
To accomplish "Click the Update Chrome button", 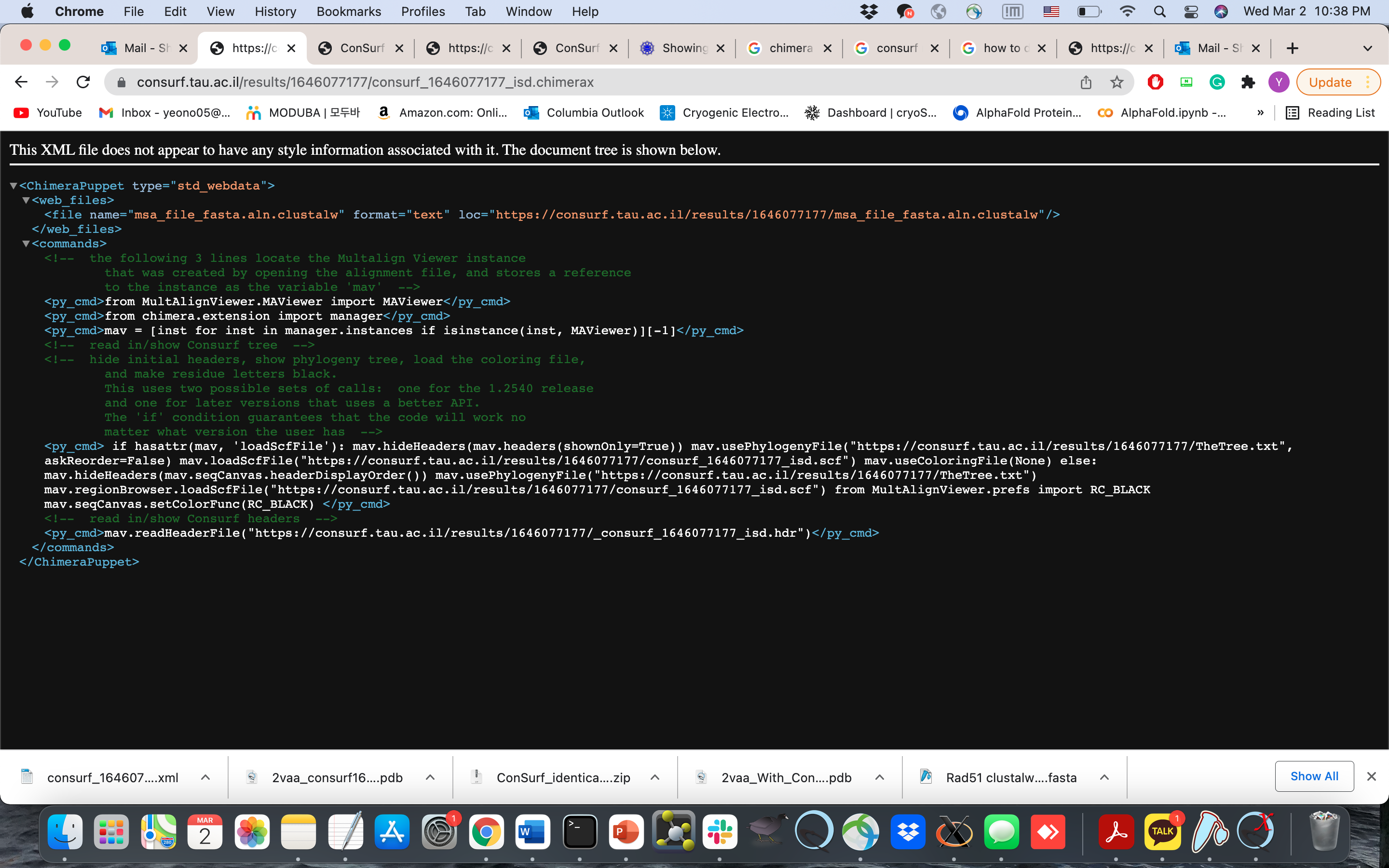I will [x=1330, y=82].
